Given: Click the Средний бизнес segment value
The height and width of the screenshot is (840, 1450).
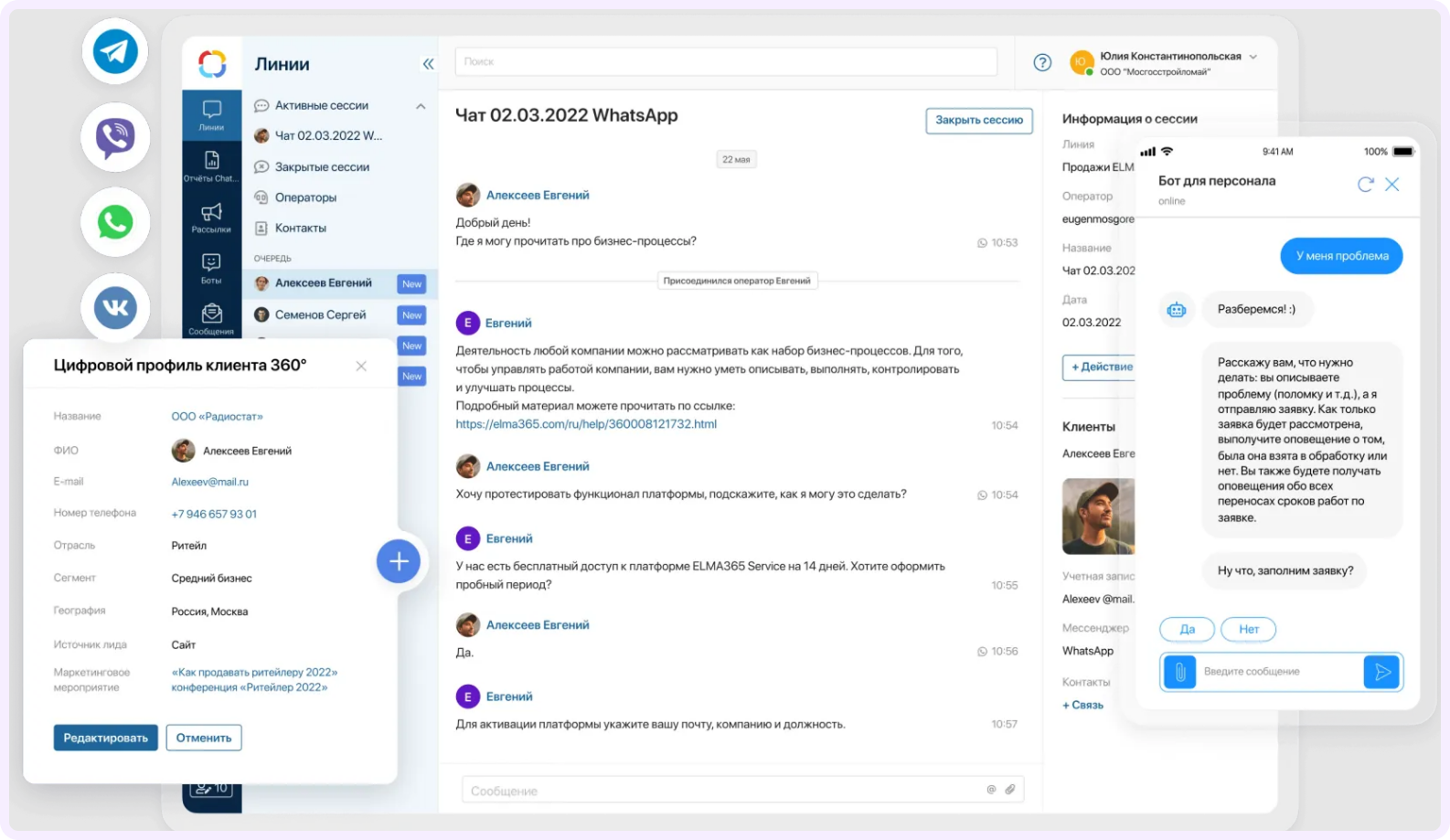Looking at the screenshot, I should (x=211, y=579).
